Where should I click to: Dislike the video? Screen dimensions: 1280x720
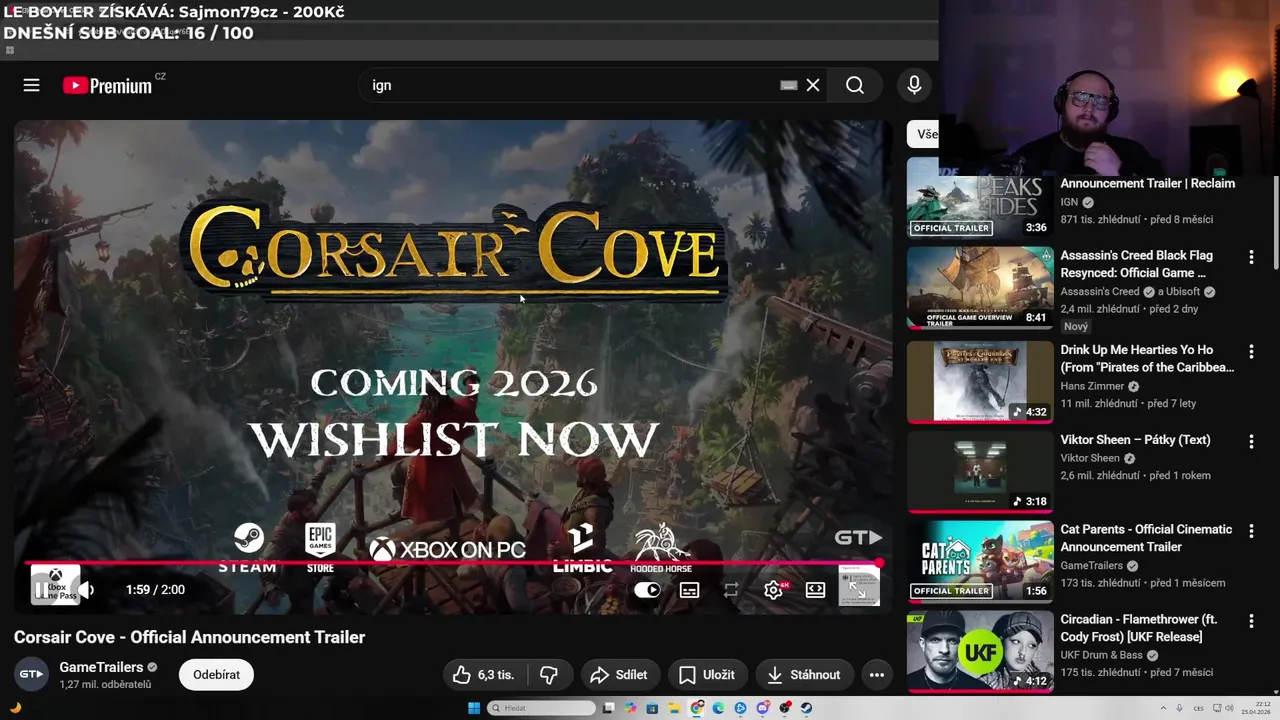[x=549, y=675]
